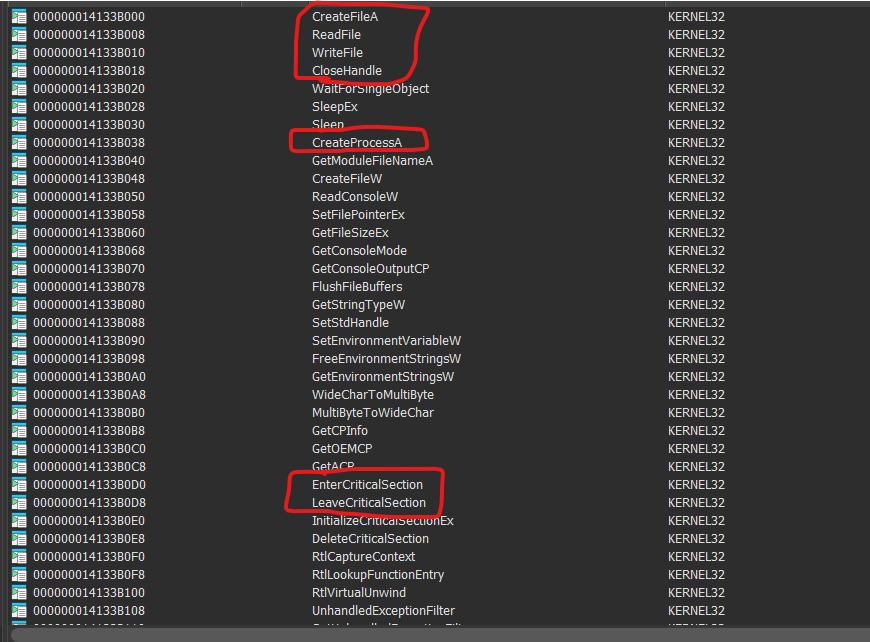The width and height of the screenshot is (870, 642).
Task: Select the icon left of address 000000014133B108
Action: 18,611
